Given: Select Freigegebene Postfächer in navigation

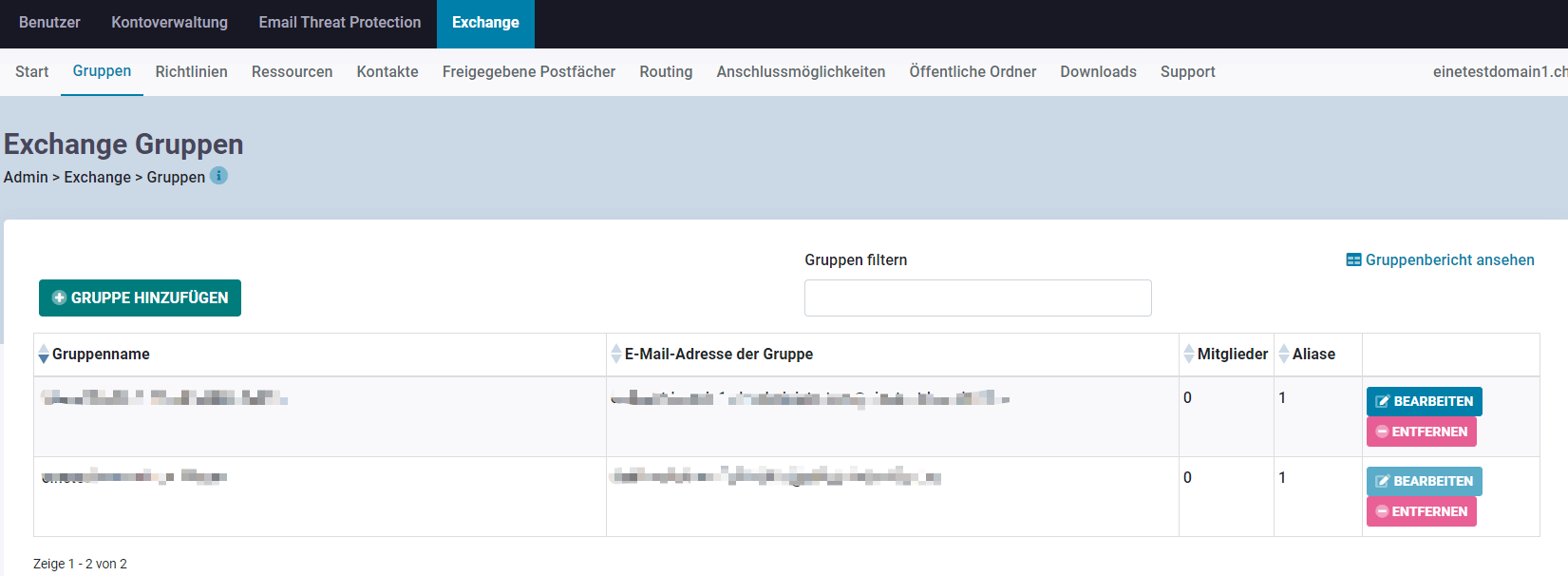Looking at the screenshot, I should pyautogui.click(x=528, y=72).
